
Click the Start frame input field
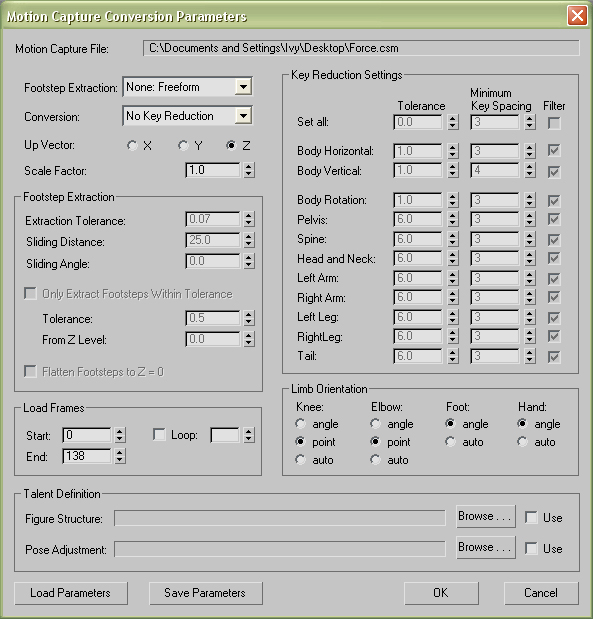[x=87, y=435]
